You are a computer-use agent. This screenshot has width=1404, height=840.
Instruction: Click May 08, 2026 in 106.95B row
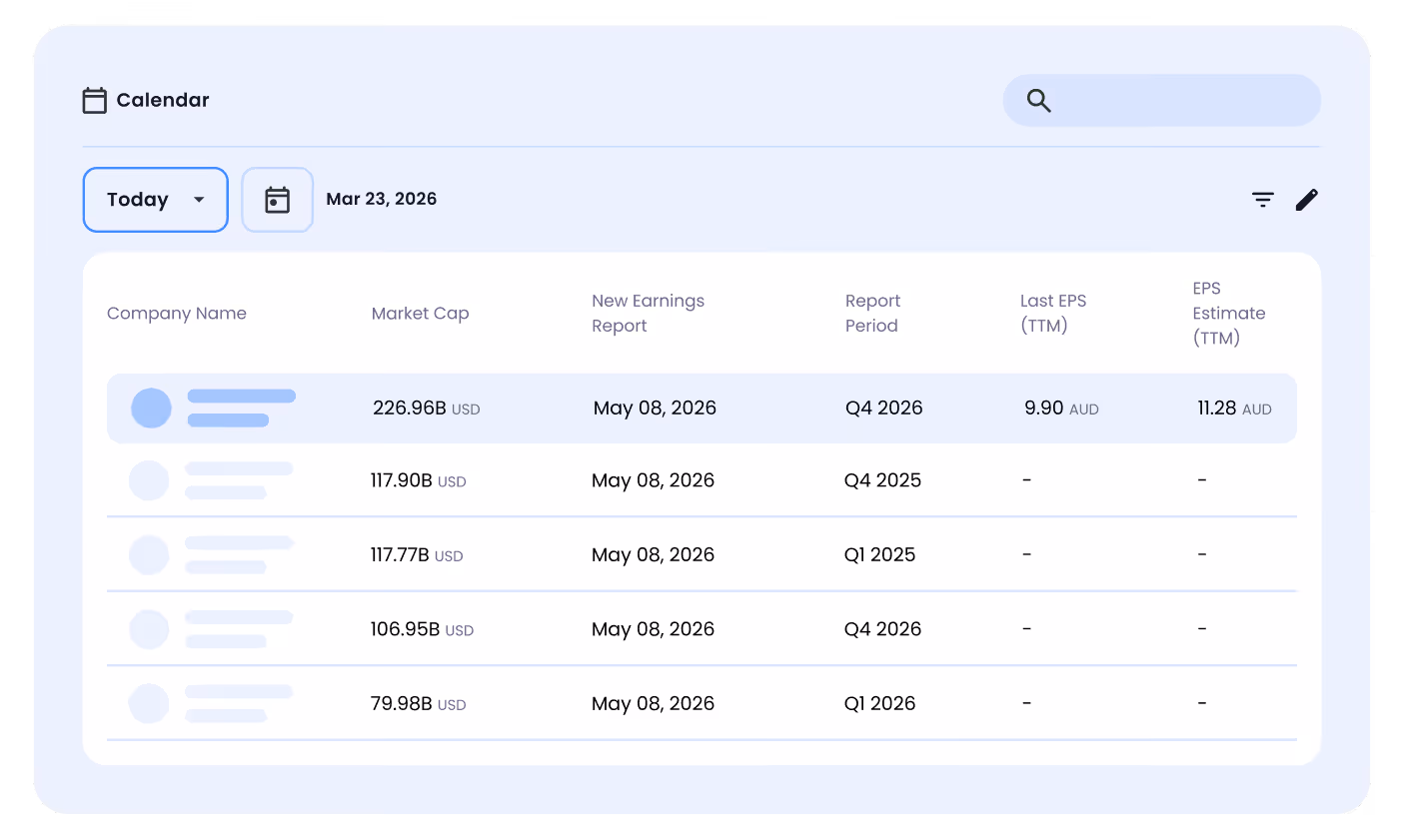click(x=653, y=629)
